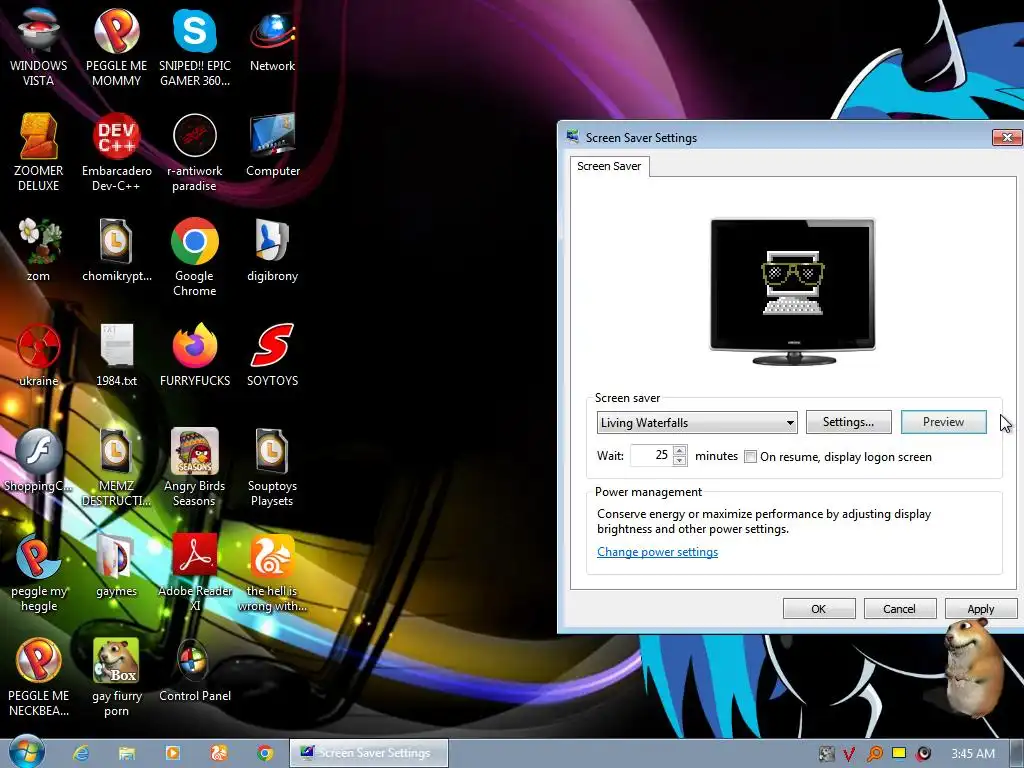The image size is (1024, 768).
Task: Switch to the Screen Saver tab
Action: [x=609, y=166]
